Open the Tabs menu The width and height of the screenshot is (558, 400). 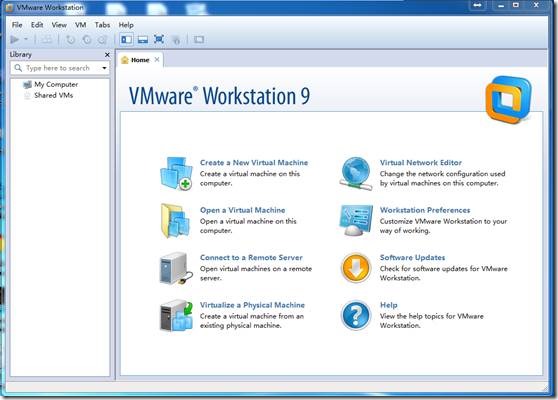click(x=102, y=25)
